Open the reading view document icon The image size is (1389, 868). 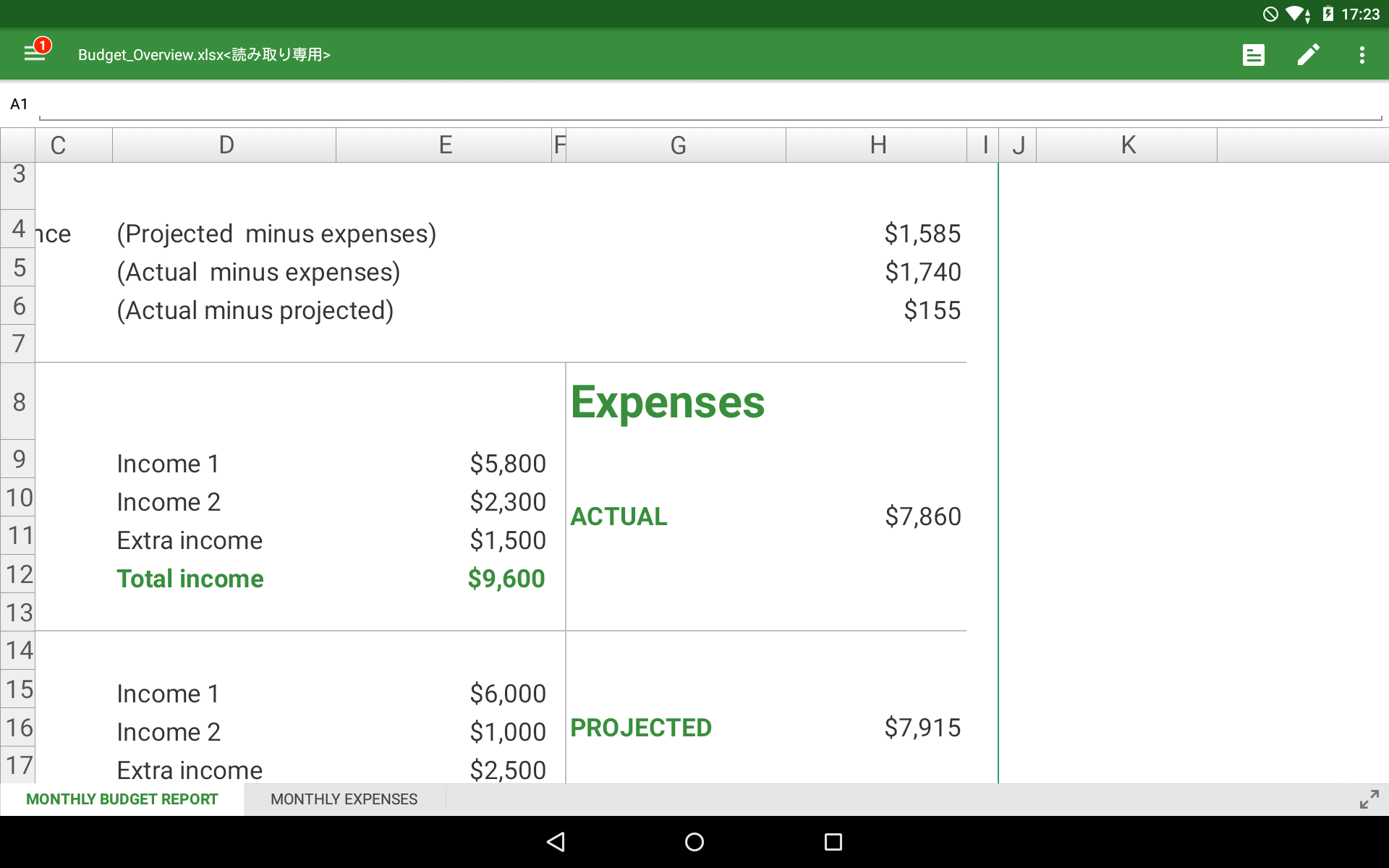pos(1253,55)
